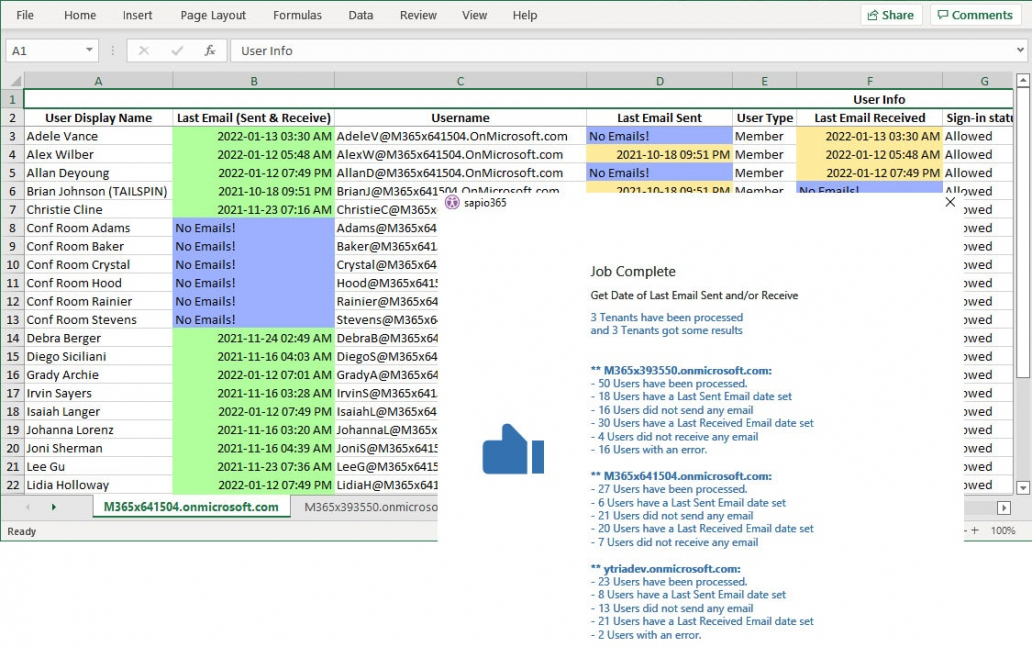
Task: Click the 'Alex Wilber' name cell
Action: [98, 155]
